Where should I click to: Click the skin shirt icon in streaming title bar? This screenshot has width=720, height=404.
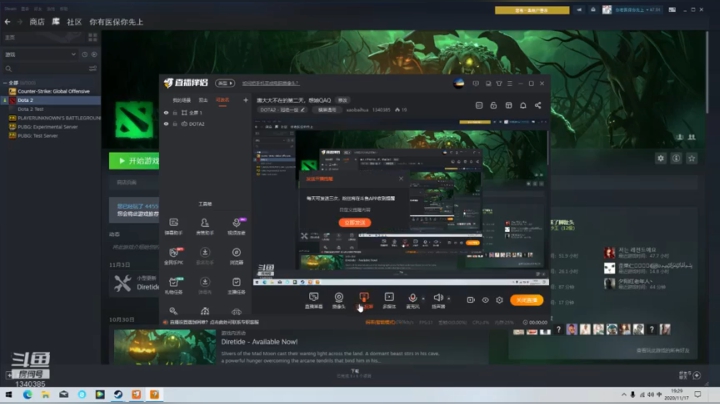click(499, 84)
